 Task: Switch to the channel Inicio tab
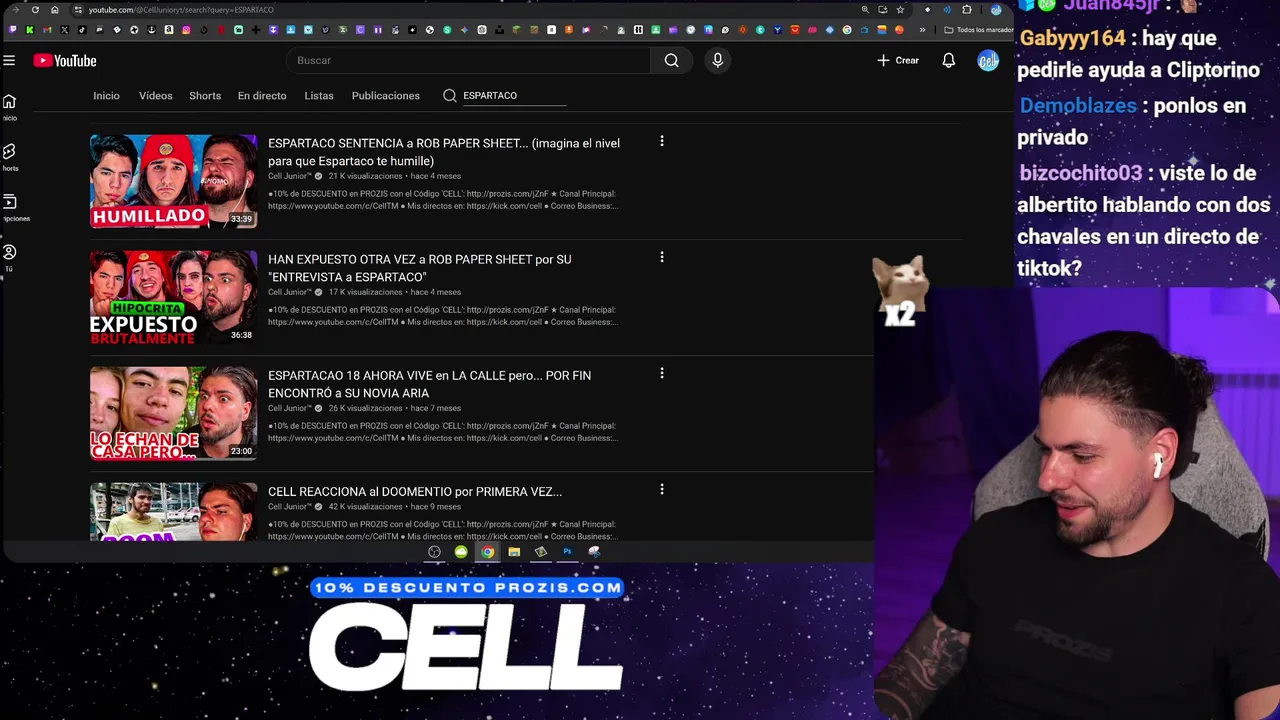106,95
